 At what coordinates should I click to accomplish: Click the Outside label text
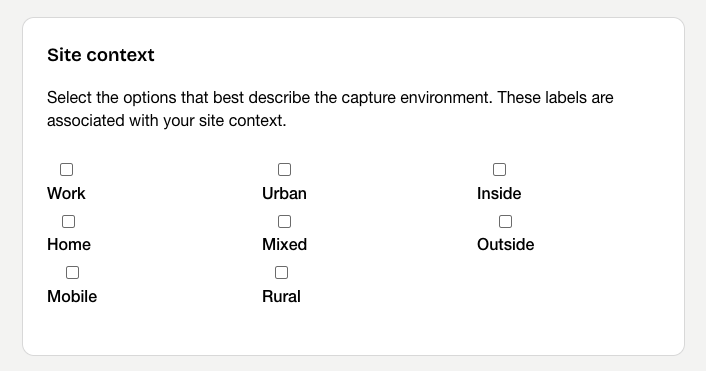(506, 244)
